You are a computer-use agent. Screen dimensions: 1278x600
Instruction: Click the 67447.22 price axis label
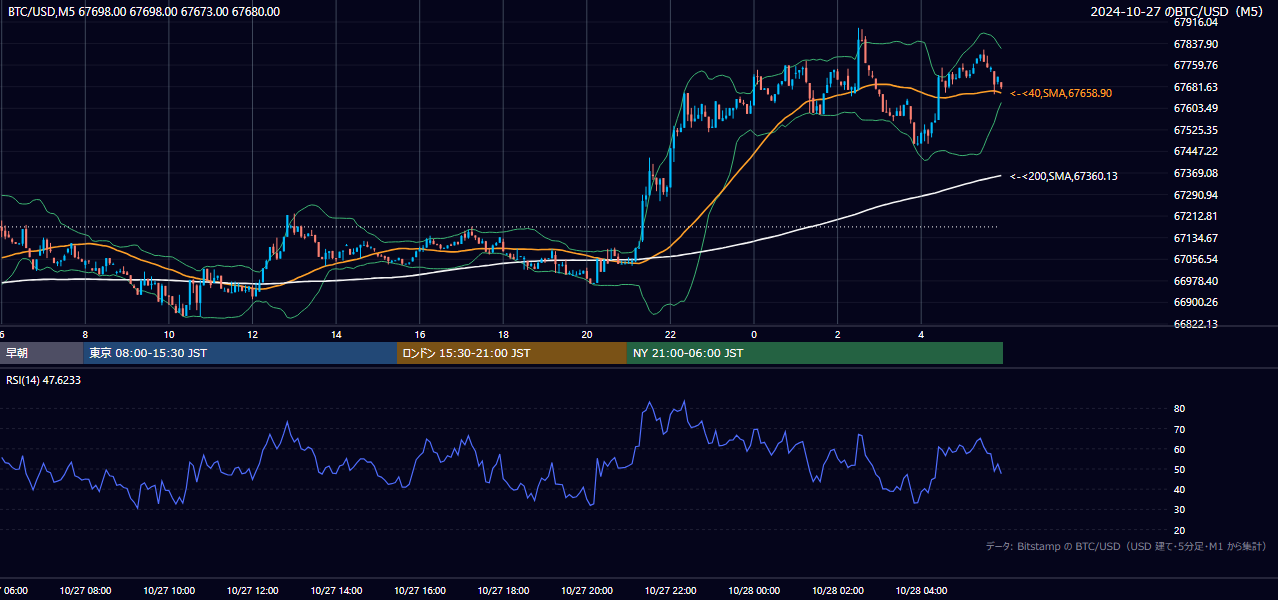(x=1196, y=151)
